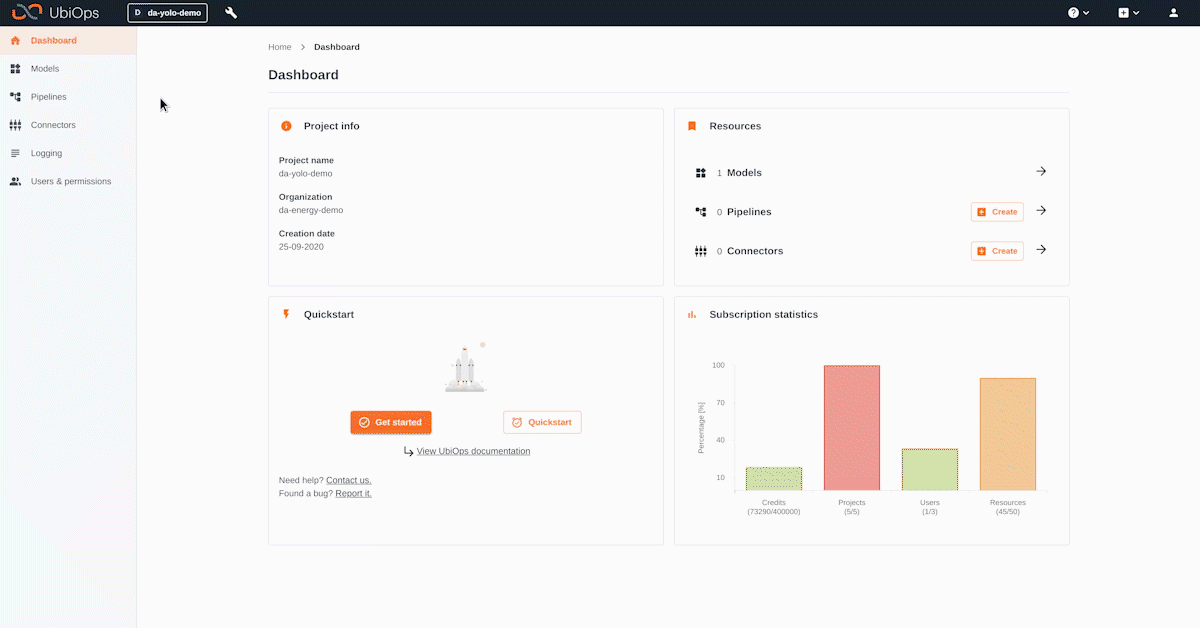Screen dimensions: 1200x628
Task: Open Connectors in the sidebar
Action: pos(68,125)
